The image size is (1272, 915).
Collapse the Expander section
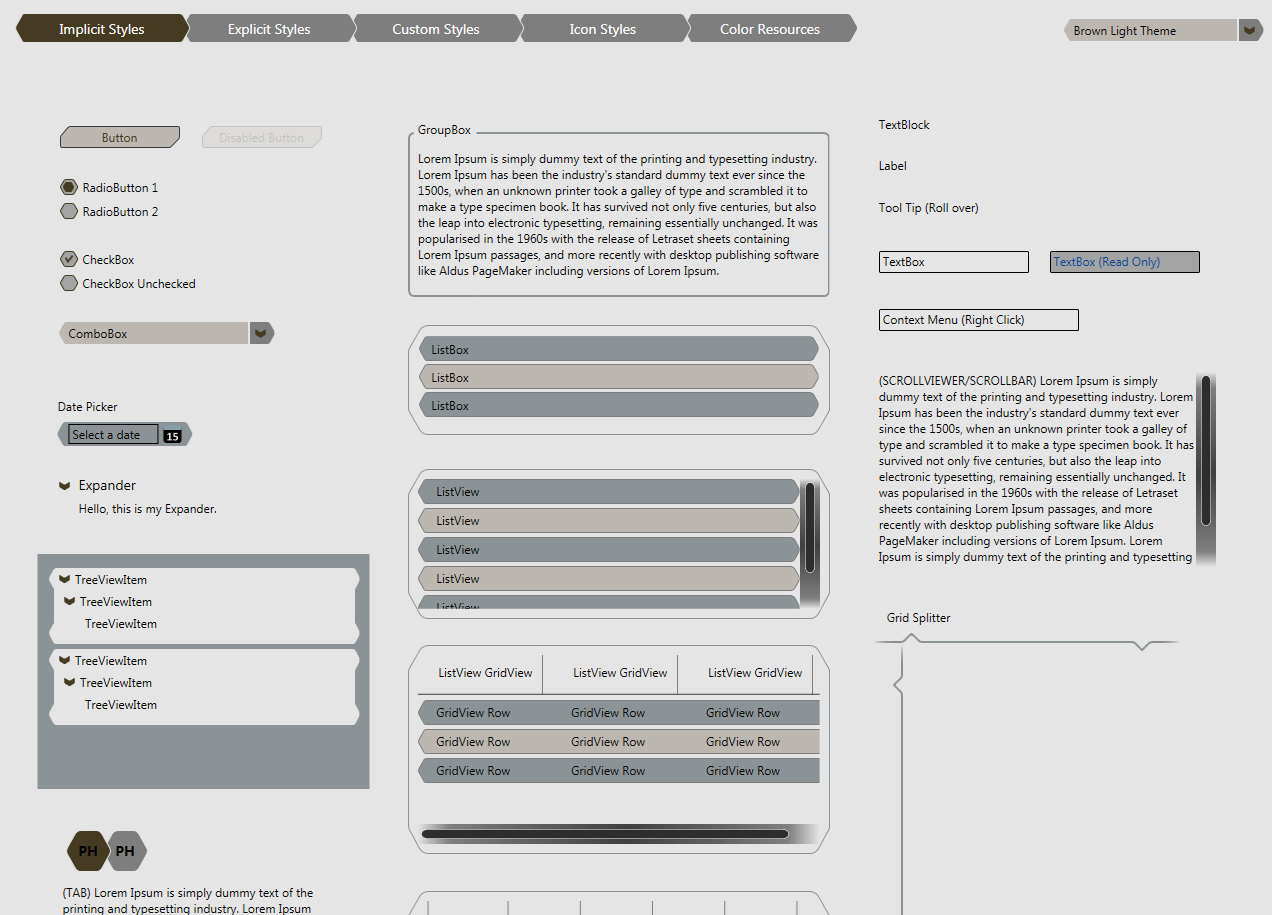[x=64, y=485]
